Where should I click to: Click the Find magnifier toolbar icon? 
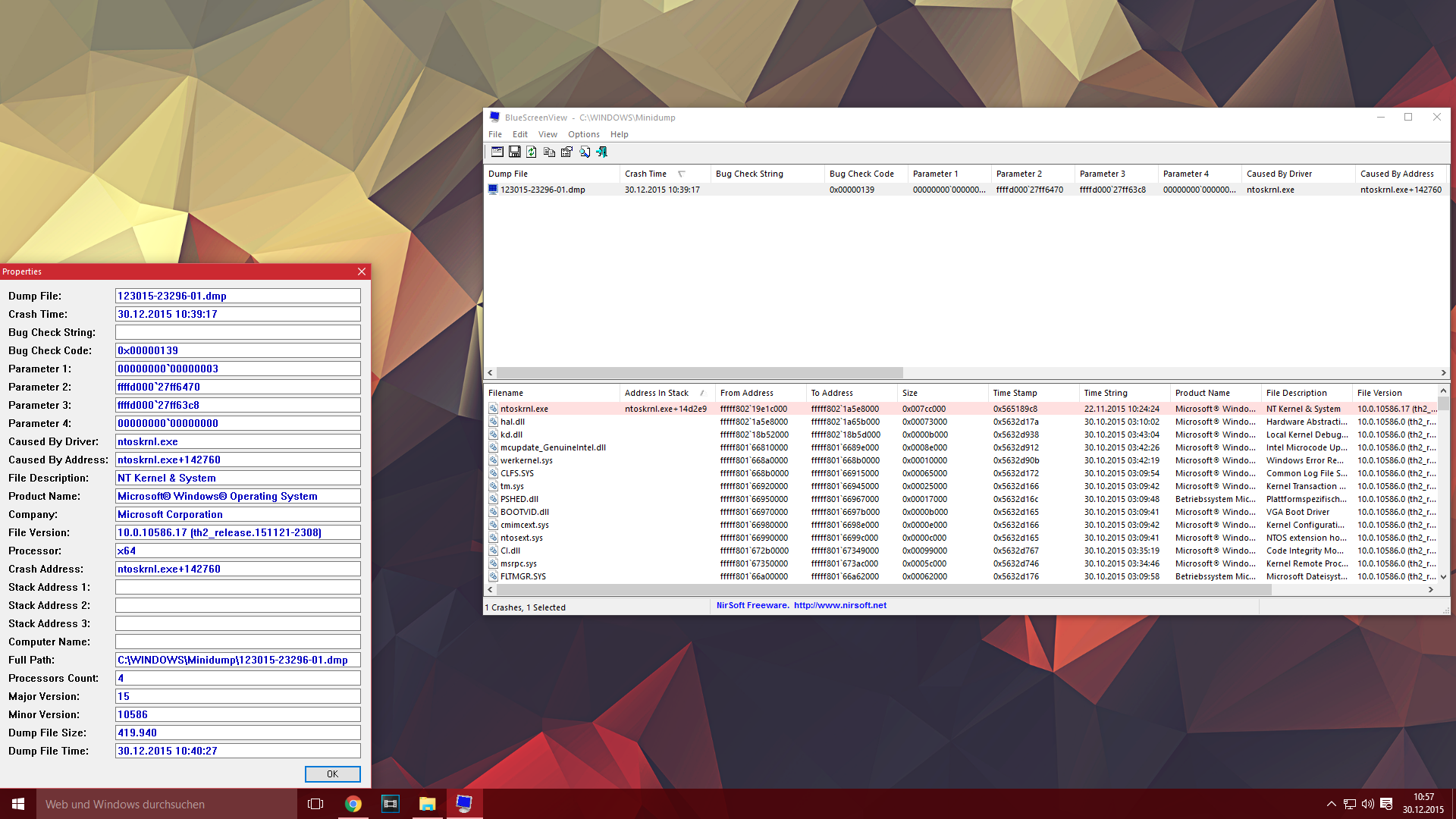pos(585,152)
